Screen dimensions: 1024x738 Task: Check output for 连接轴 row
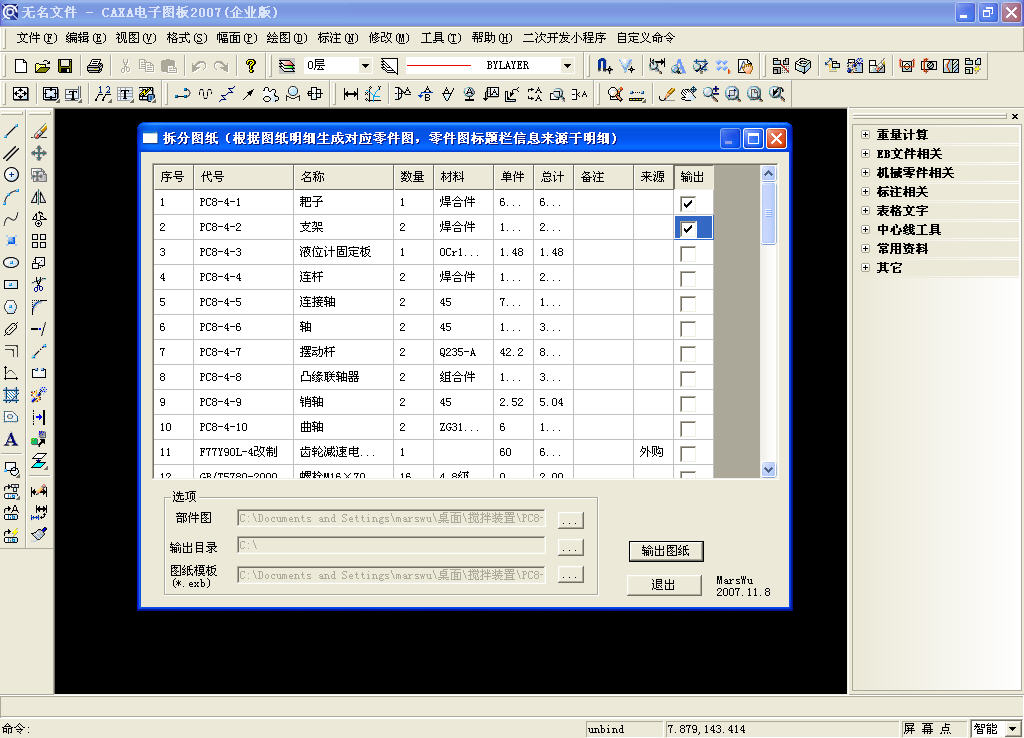point(688,303)
